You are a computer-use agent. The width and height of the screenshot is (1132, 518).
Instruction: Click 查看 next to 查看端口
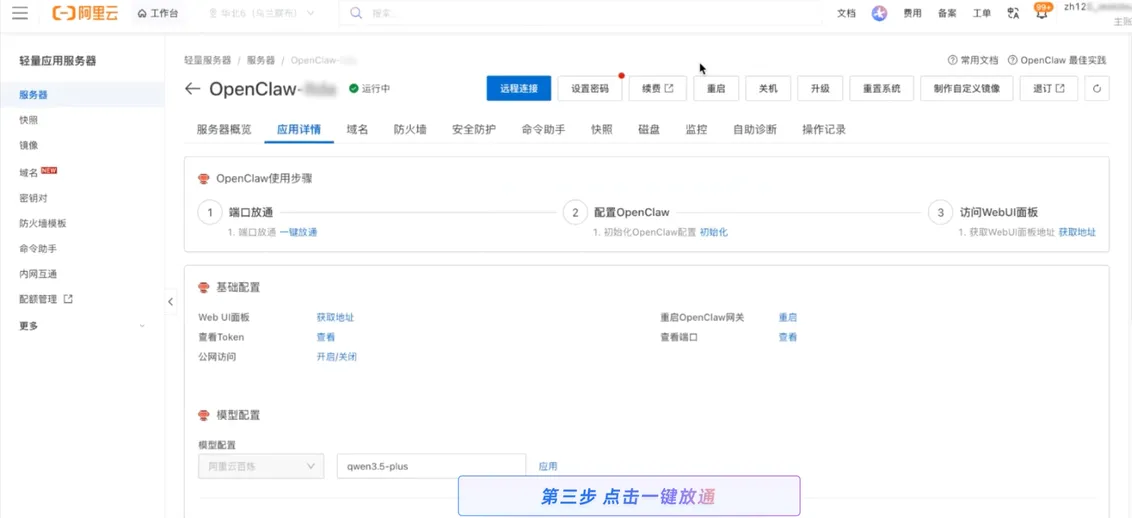(788, 337)
